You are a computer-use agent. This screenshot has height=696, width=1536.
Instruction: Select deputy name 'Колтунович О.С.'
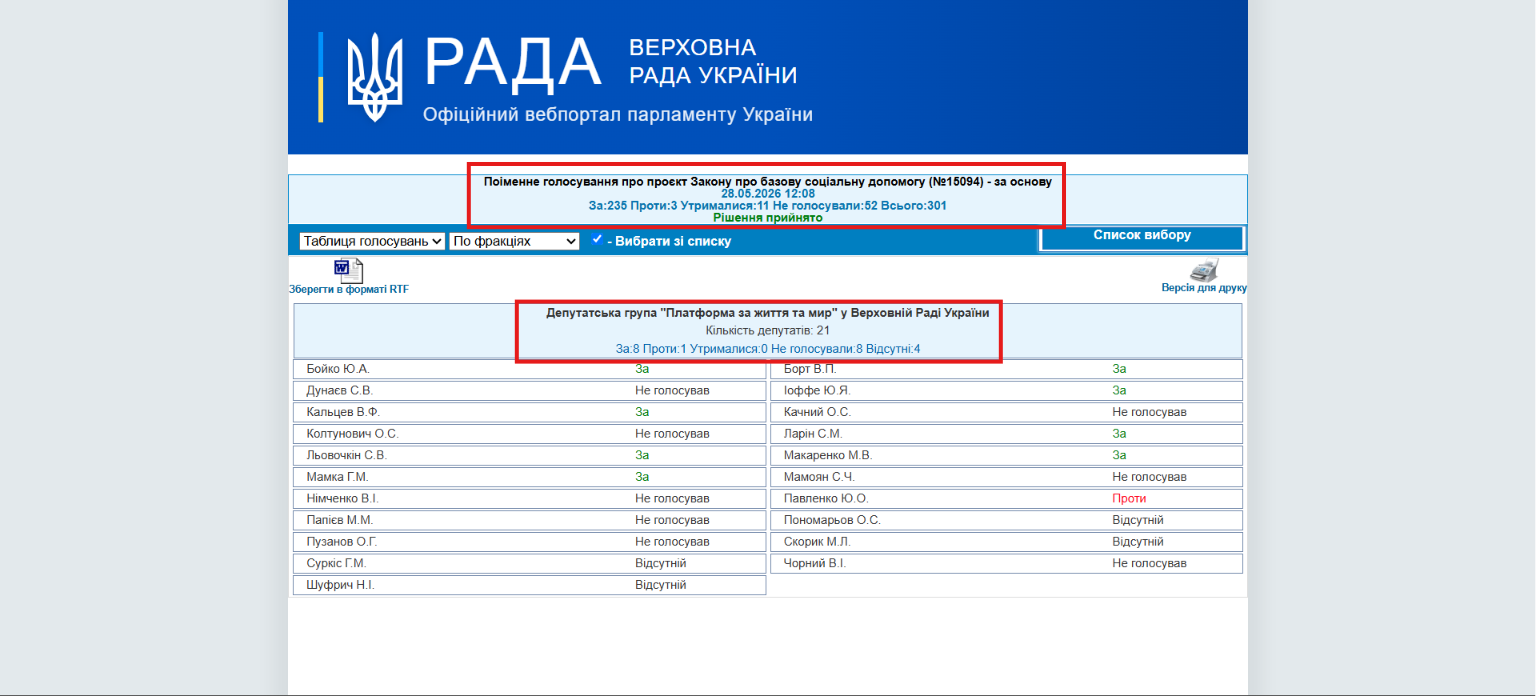tap(352, 434)
